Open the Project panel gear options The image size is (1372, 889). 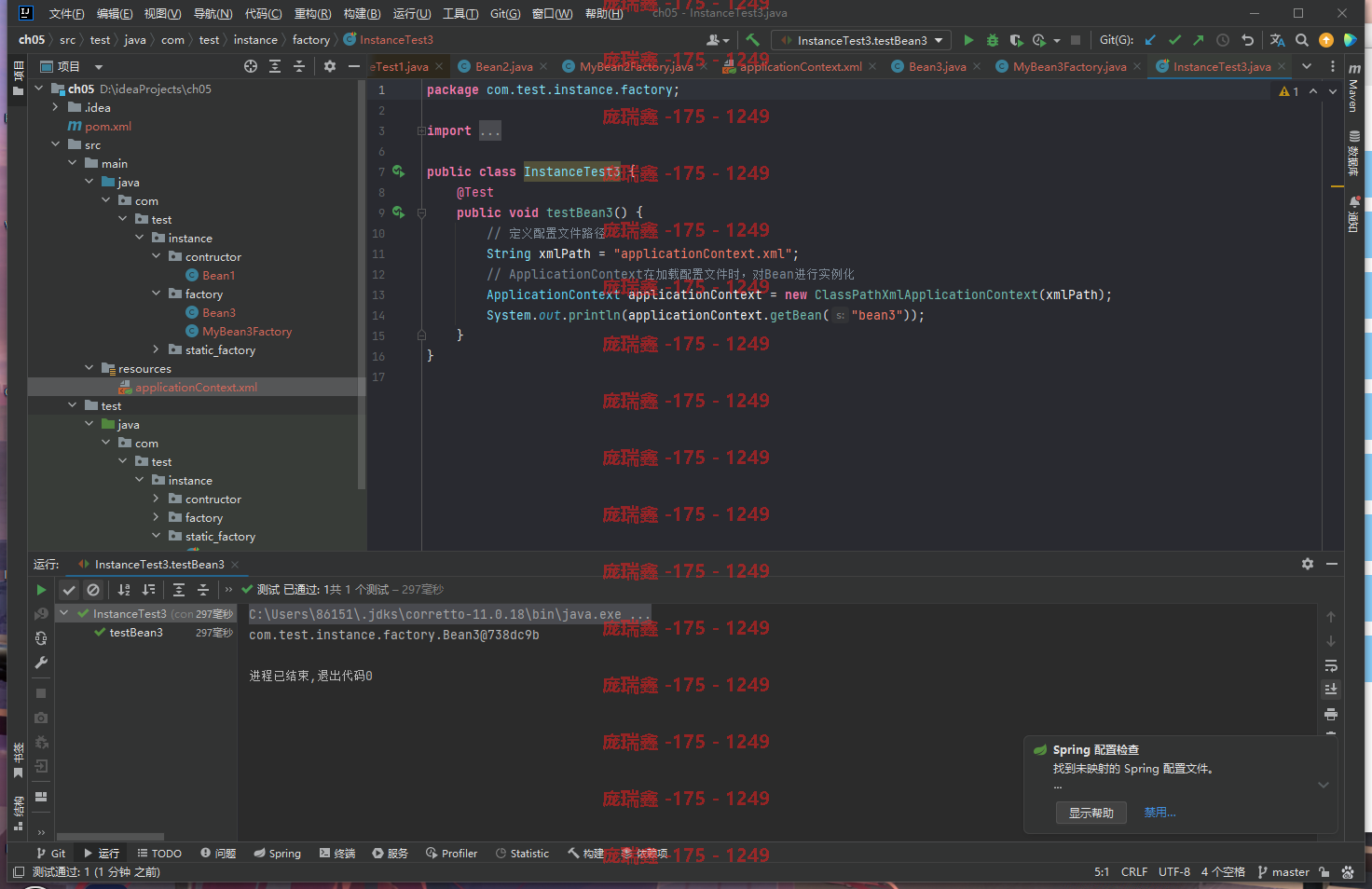[x=329, y=66]
